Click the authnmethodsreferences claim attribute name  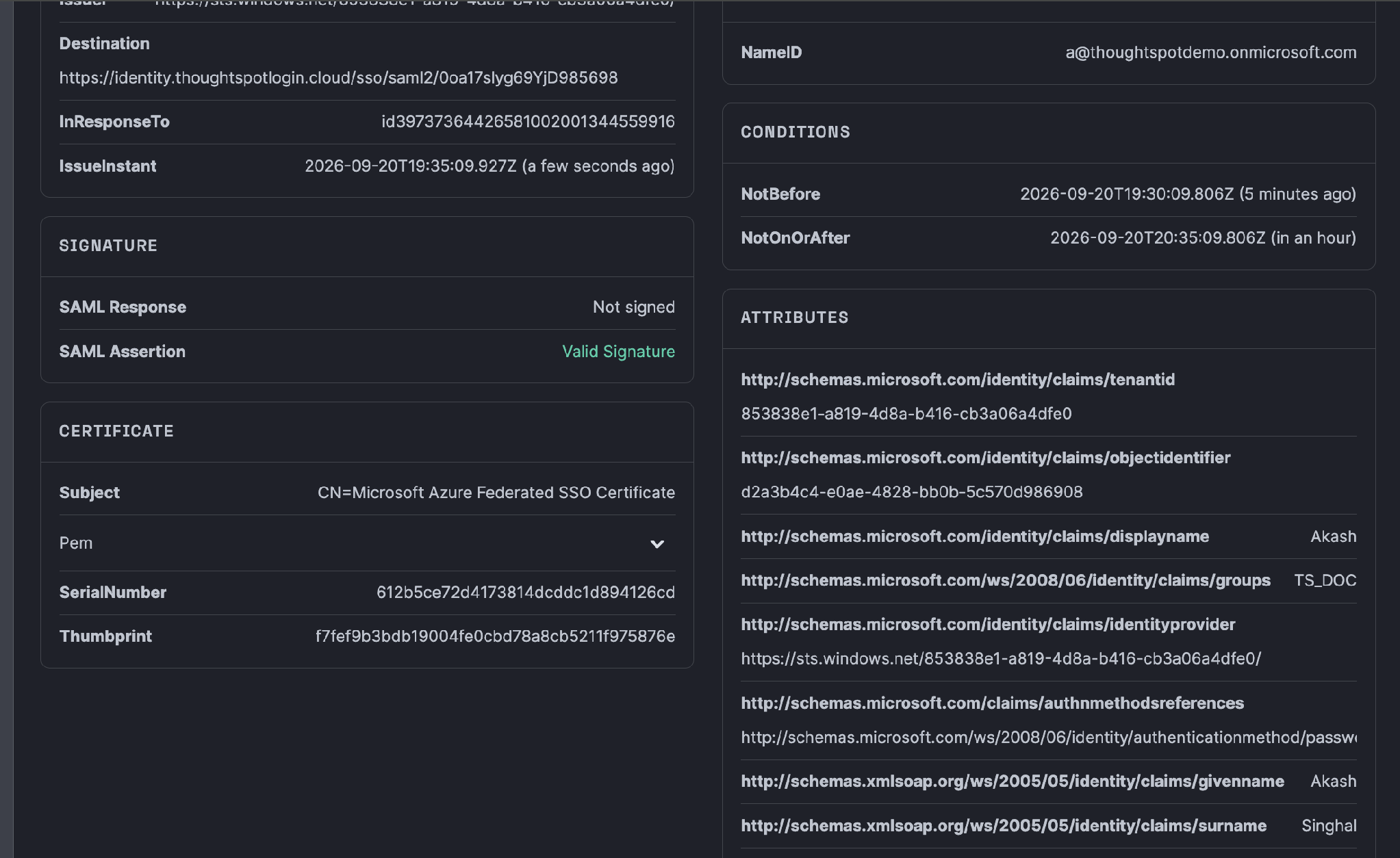(993, 703)
